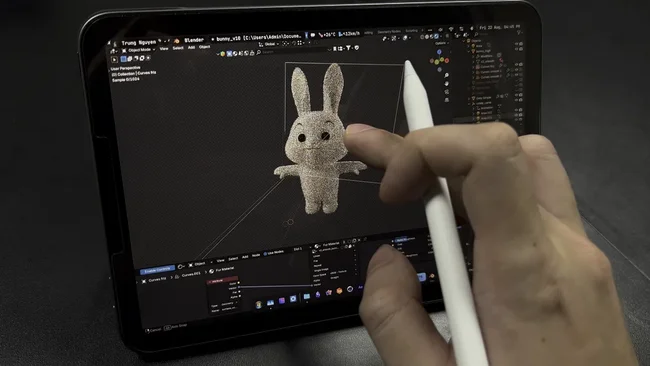Click the filter funnel icon in the viewport top bar
This screenshot has width=650, height=366.
pos(348,48)
